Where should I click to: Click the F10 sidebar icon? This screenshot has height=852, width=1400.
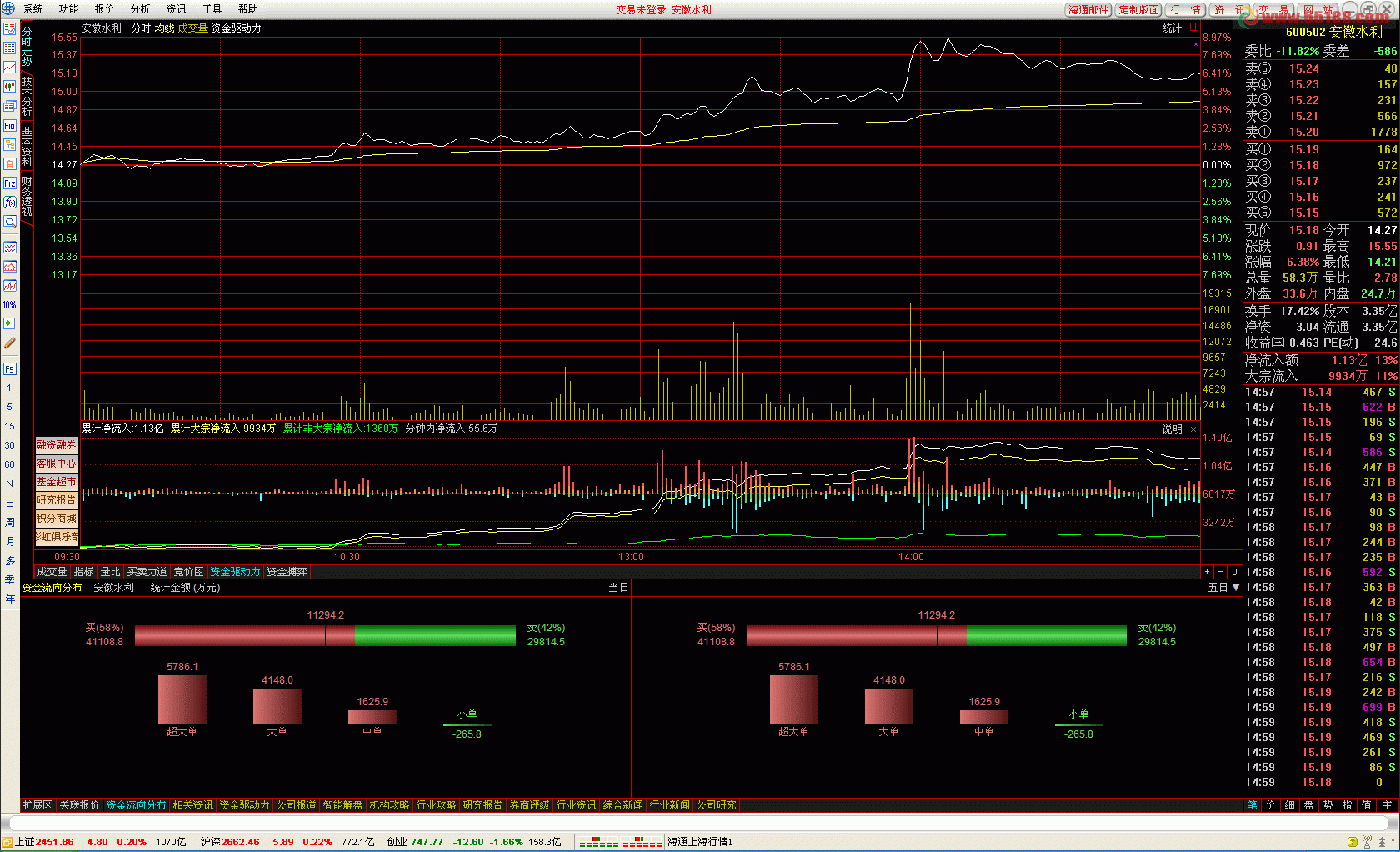click(x=10, y=126)
